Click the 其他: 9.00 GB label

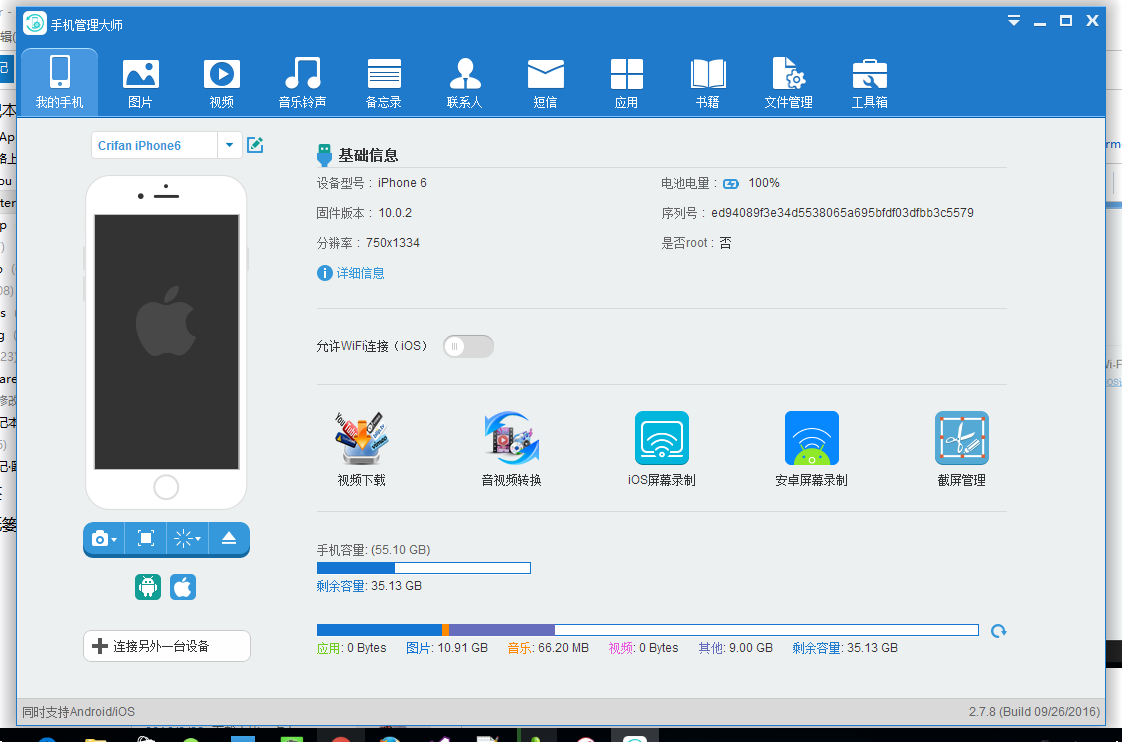(736, 648)
